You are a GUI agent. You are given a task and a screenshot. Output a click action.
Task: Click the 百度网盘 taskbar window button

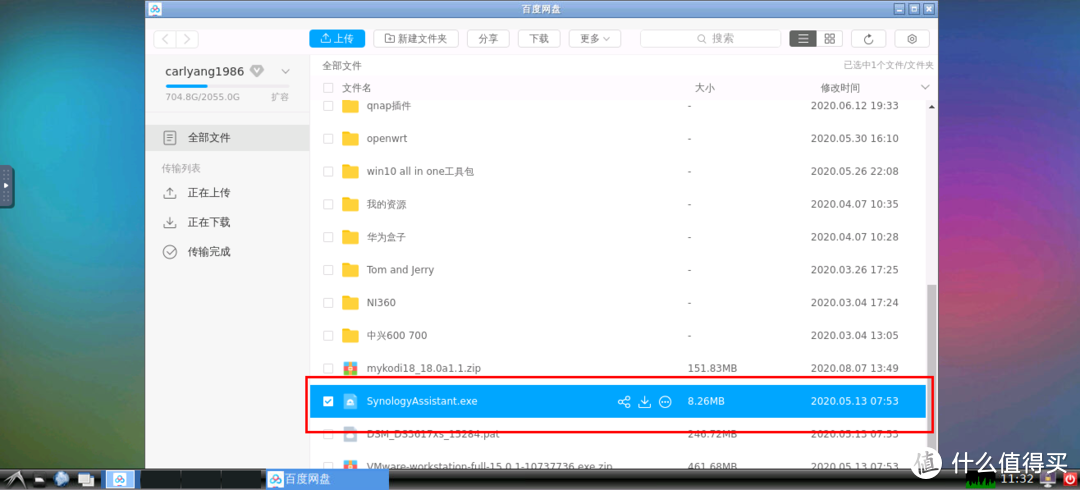tap(328, 479)
